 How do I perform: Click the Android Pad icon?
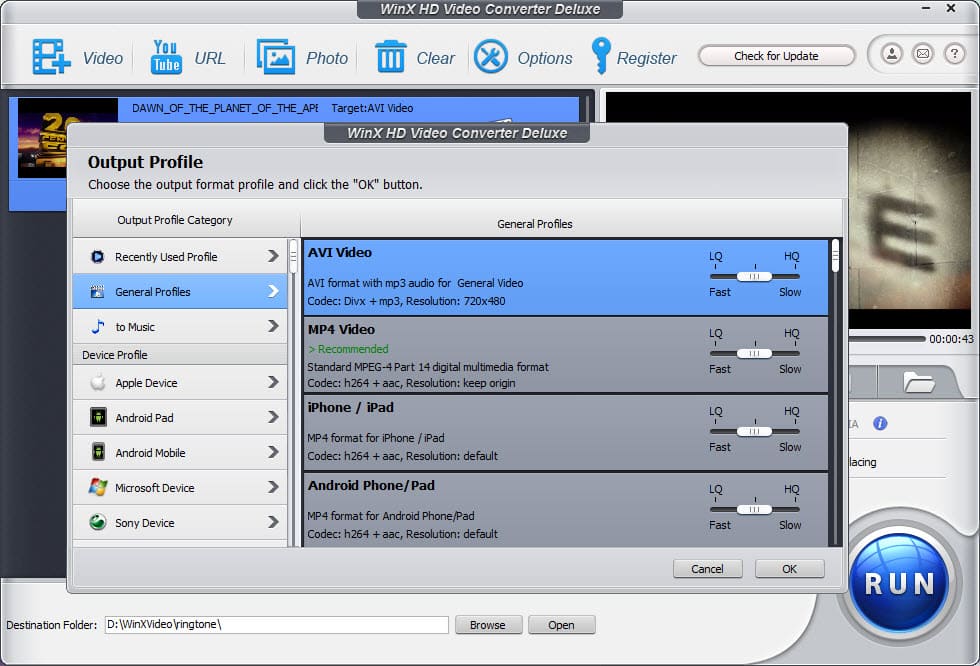point(98,417)
